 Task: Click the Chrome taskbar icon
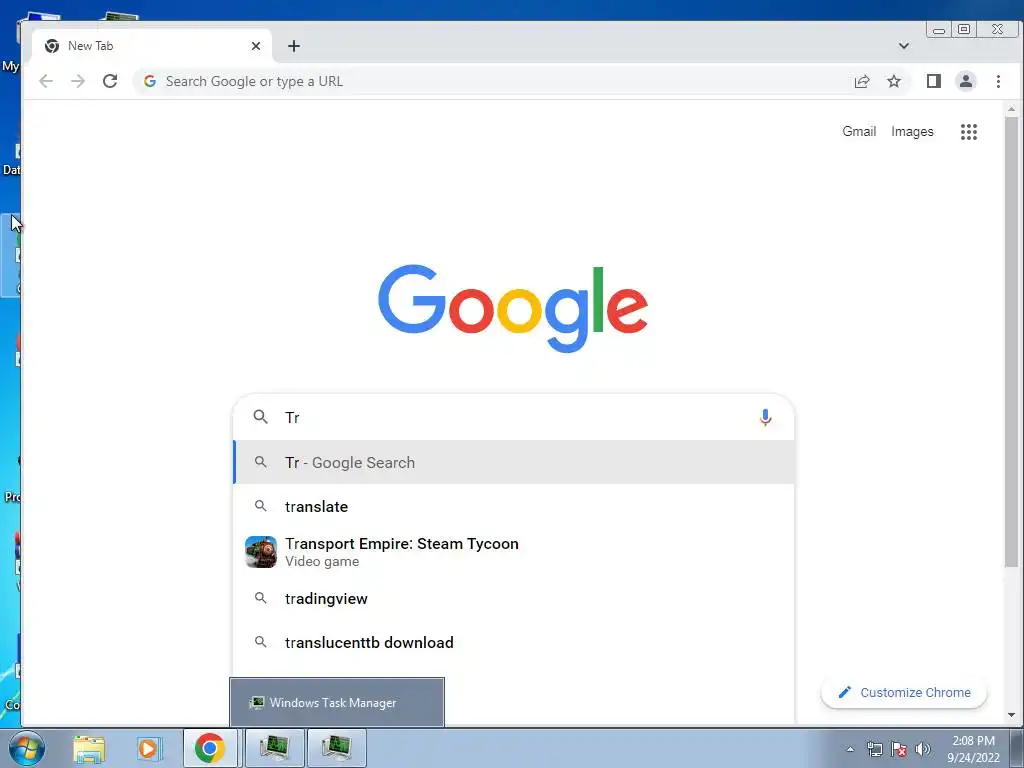pos(210,748)
